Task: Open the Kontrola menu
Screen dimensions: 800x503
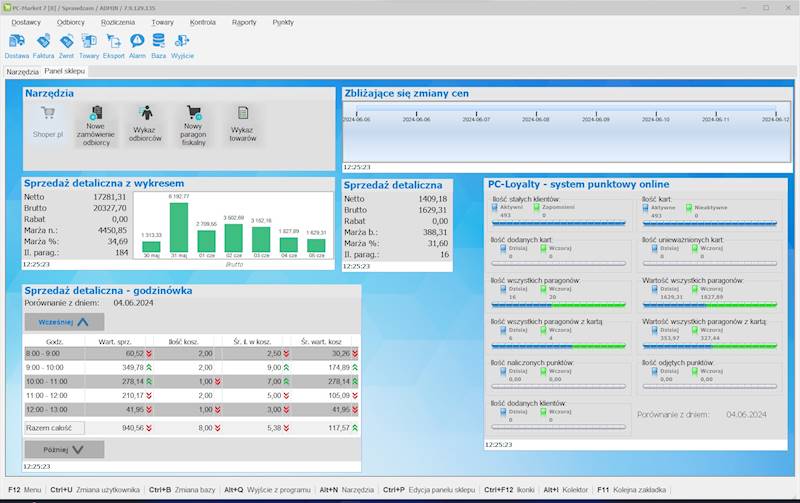Action: (202, 21)
